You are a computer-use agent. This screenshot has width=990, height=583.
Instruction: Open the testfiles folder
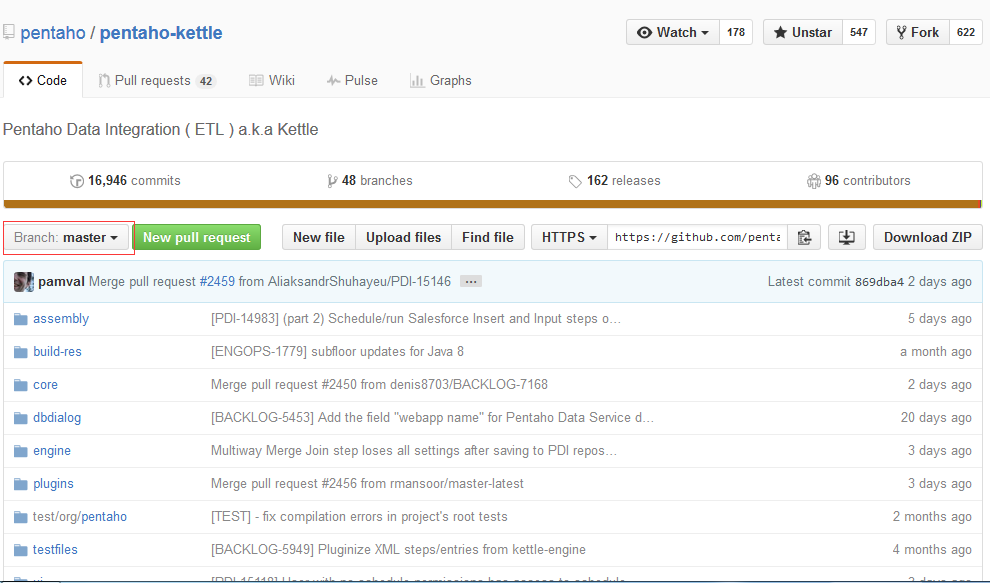pyautogui.click(x=55, y=550)
